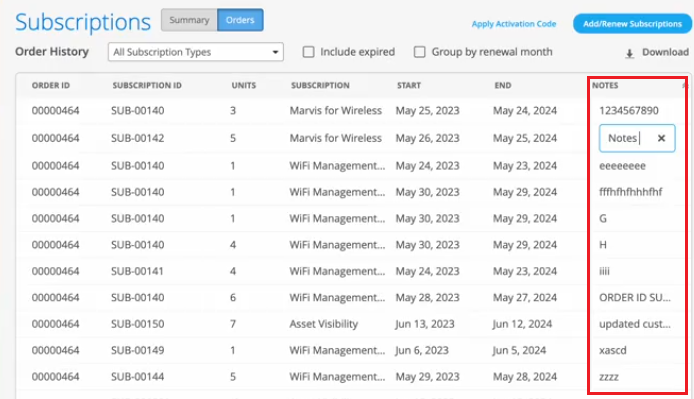
Task: Click units value 7 in Asset Visibility row
Action: (233, 324)
